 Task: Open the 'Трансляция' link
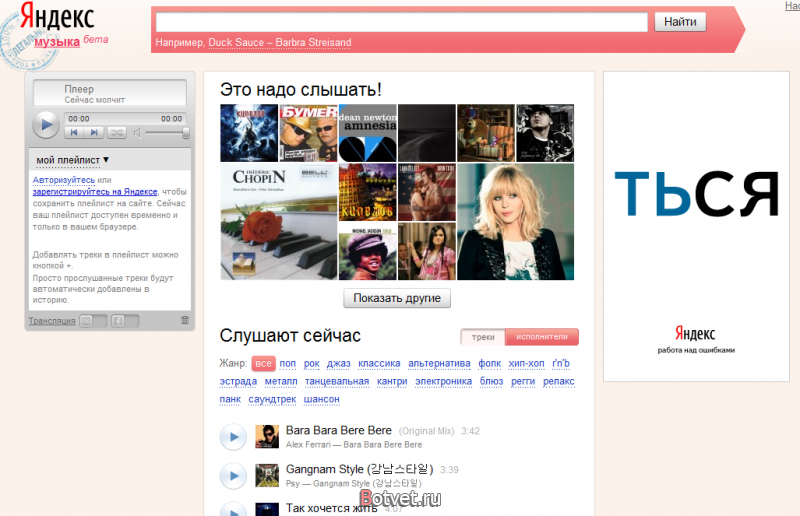52,321
